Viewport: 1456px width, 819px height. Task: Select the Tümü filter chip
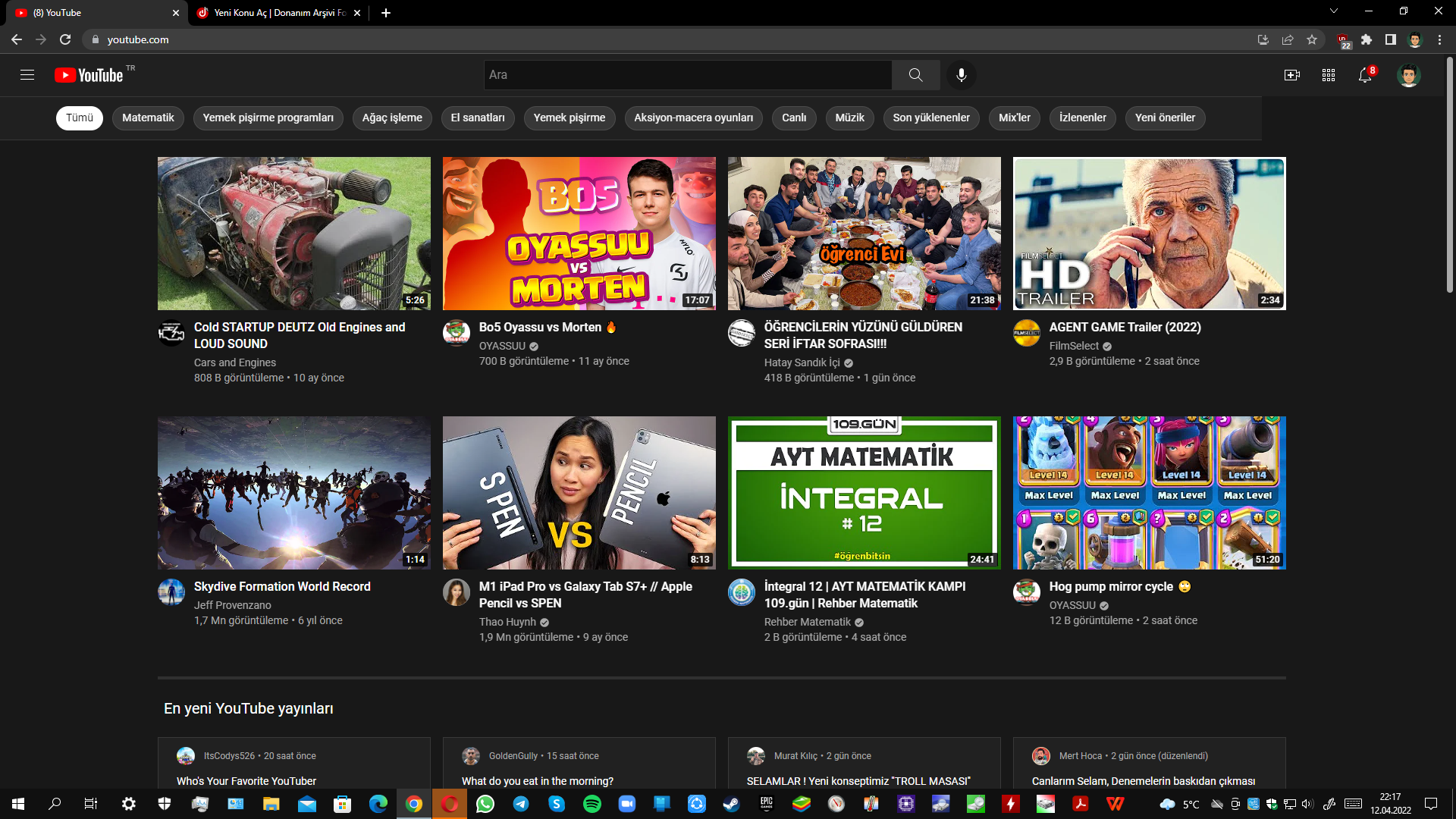pyautogui.click(x=80, y=118)
